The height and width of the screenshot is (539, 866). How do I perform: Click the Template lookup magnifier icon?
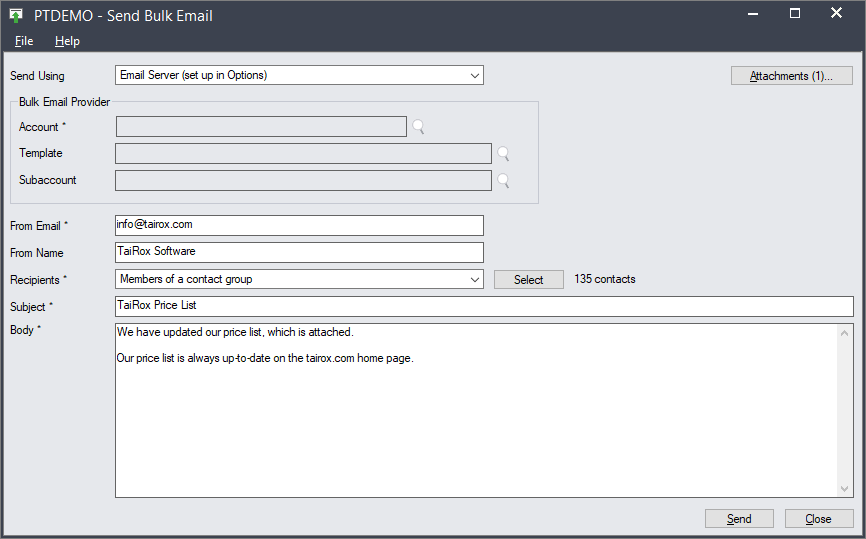click(503, 154)
